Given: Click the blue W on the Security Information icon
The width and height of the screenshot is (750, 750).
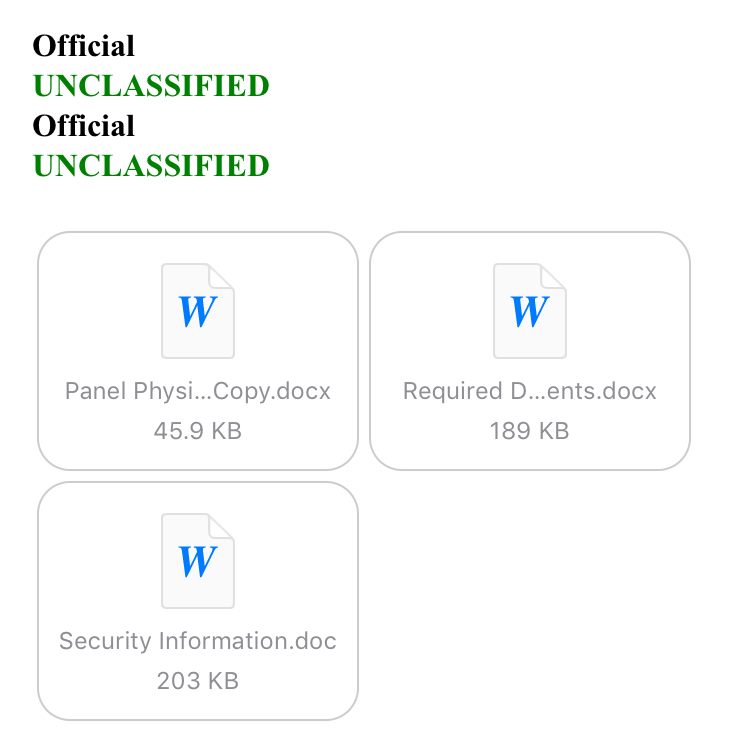Looking at the screenshot, I should (198, 562).
